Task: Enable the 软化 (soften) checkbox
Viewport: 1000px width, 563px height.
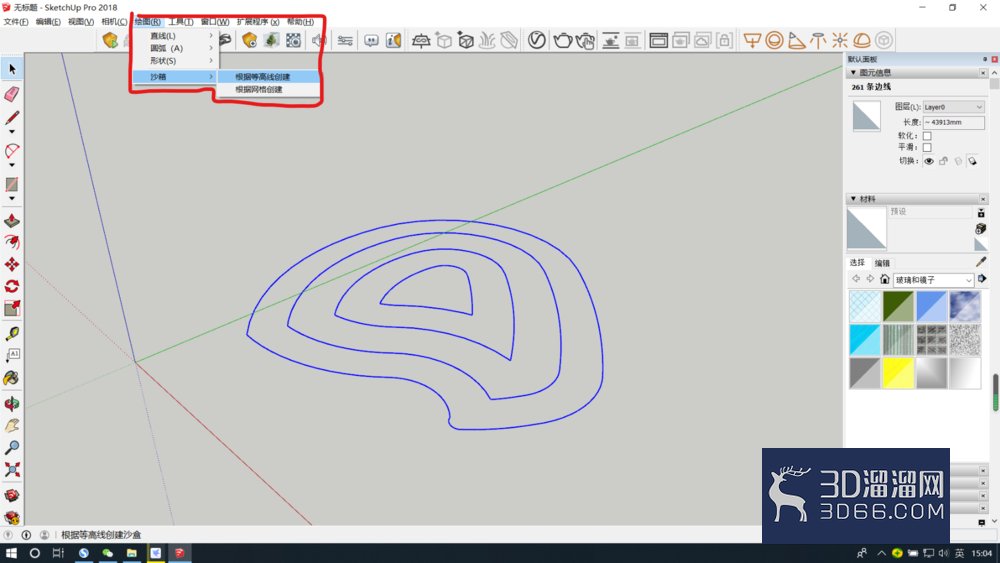Action: [x=927, y=136]
